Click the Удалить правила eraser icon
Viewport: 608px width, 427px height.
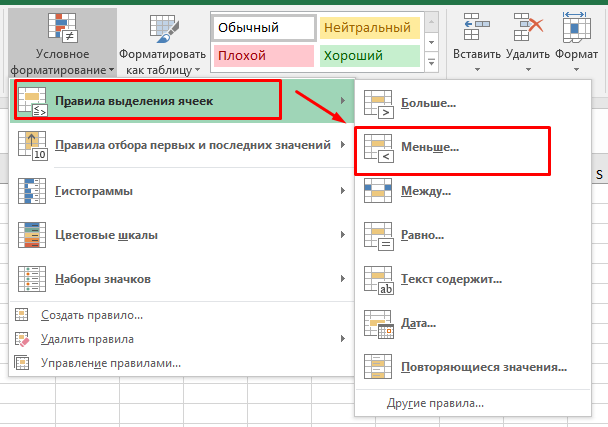[22, 339]
